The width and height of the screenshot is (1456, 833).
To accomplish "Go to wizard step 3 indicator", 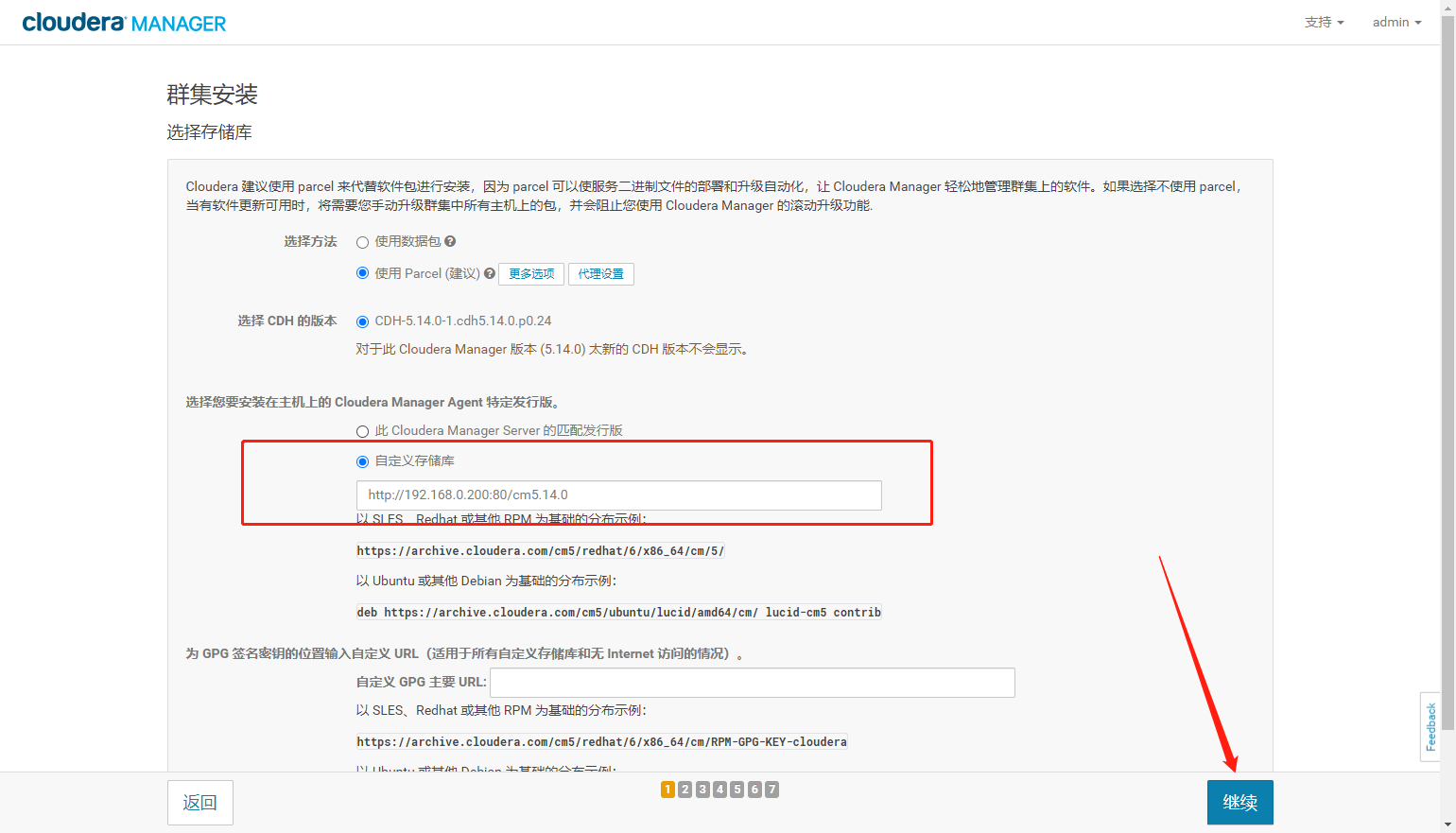I will pos(702,790).
